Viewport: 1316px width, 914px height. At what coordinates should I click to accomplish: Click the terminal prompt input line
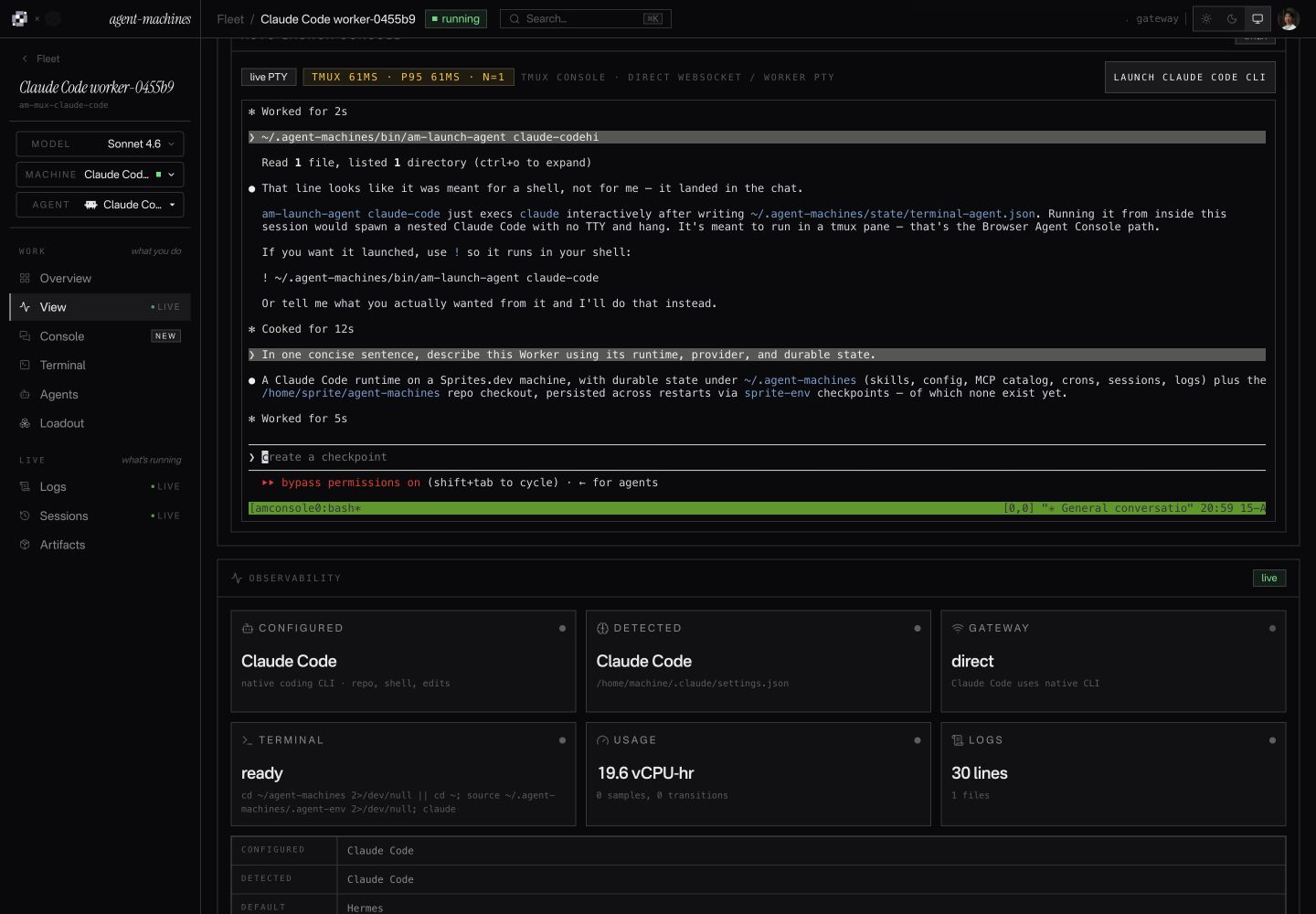pyautogui.click(x=757, y=457)
